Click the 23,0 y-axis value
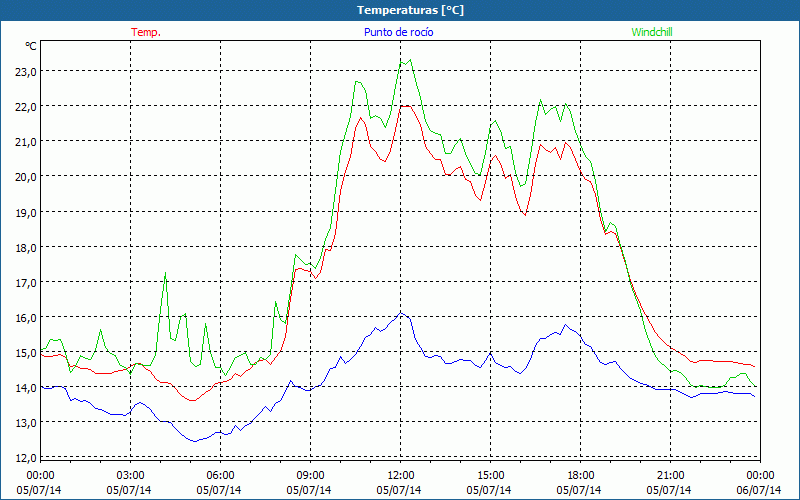The height and width of the screenshot is (500, 800). pos(26,71)
